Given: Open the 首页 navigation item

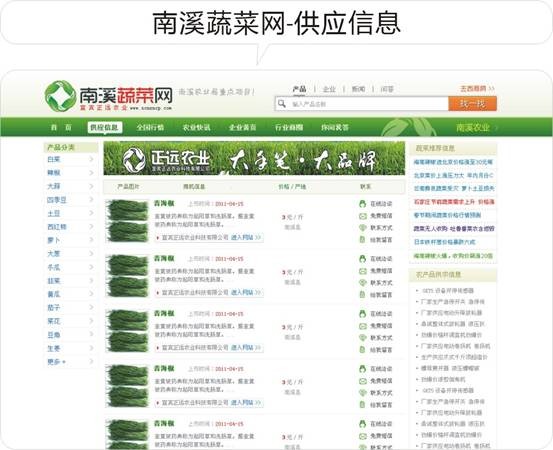Looking at the screenshot, I should [61, 127].
